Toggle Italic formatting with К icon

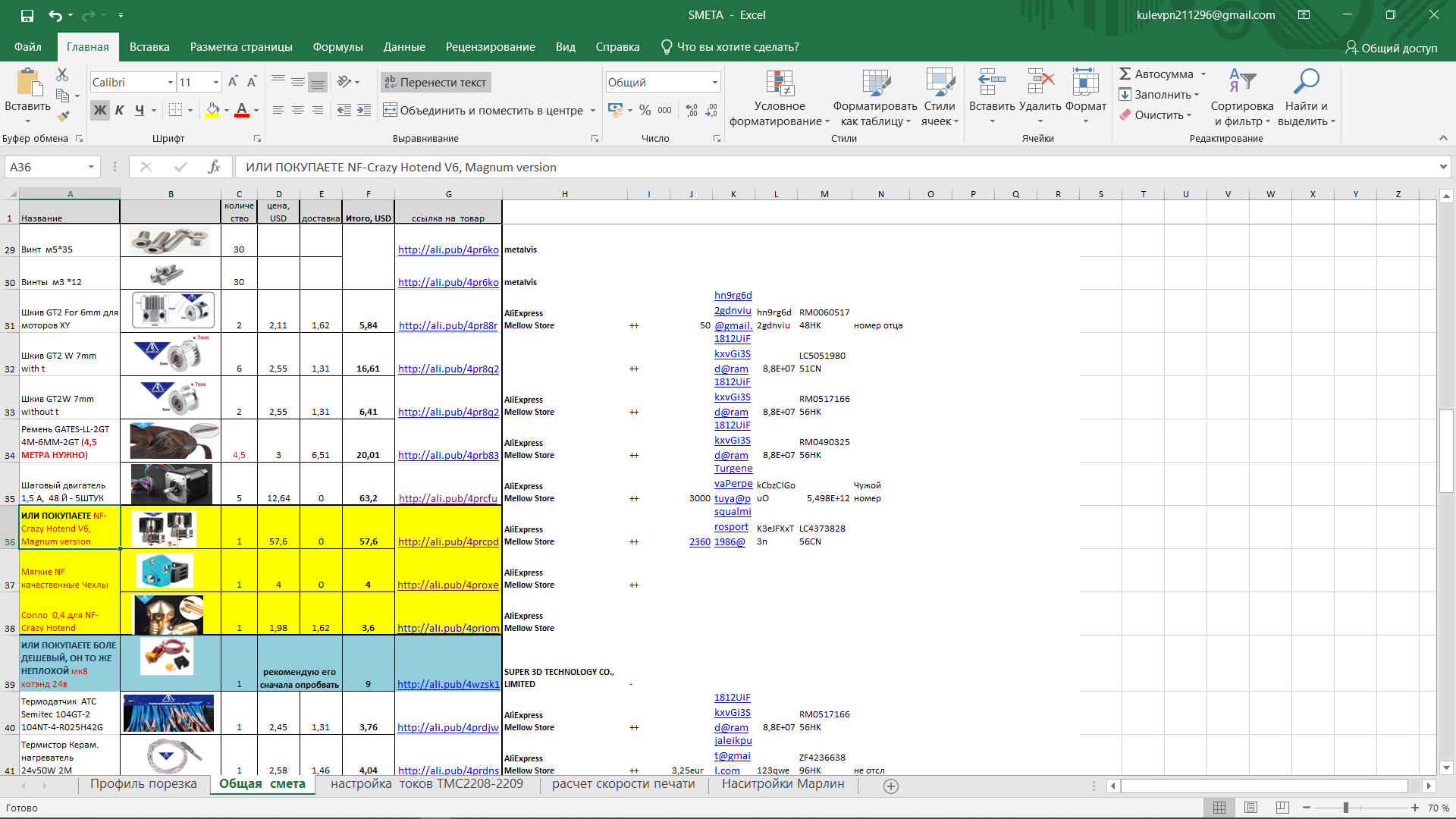pos(119,110)
